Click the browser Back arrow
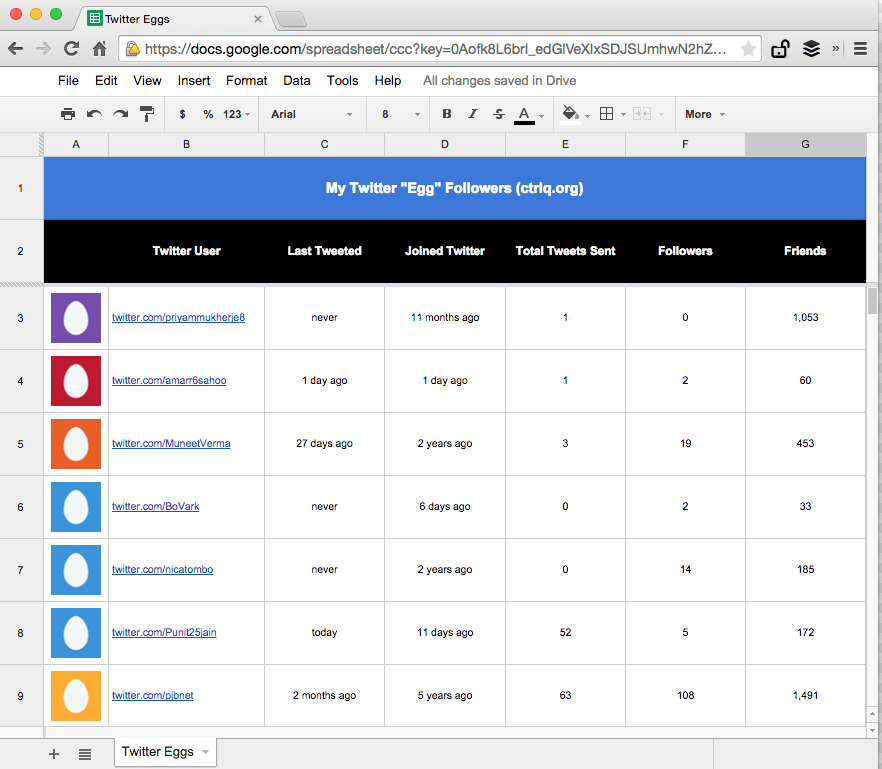The width and height of the screenshot is (882, 769). (x=16, y=49)
